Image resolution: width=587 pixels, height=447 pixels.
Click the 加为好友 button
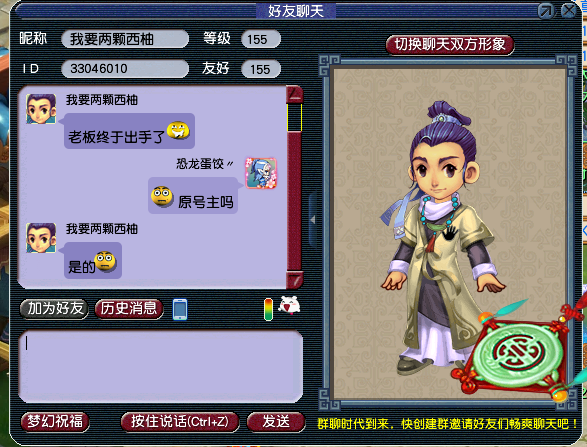pos(55,309)
